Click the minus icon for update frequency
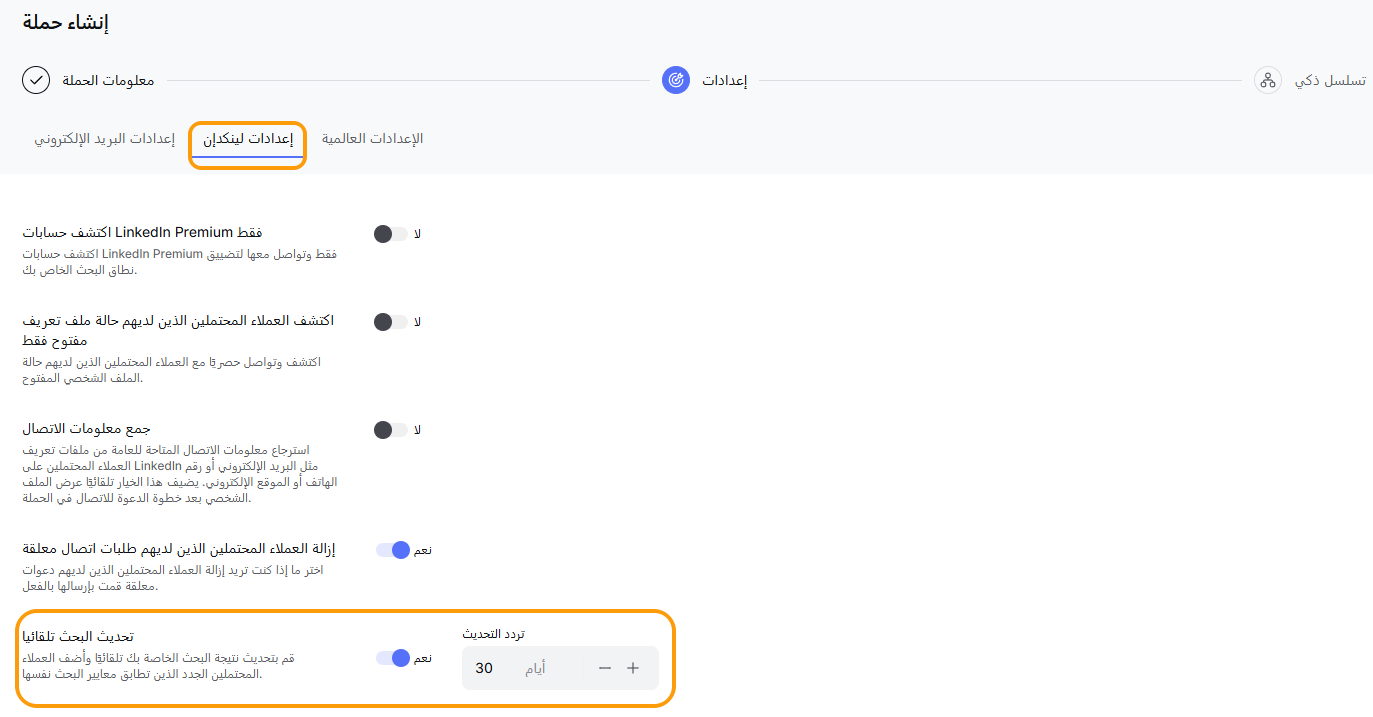This screenshot has height=717, width=1373. [x=604, y=668]
